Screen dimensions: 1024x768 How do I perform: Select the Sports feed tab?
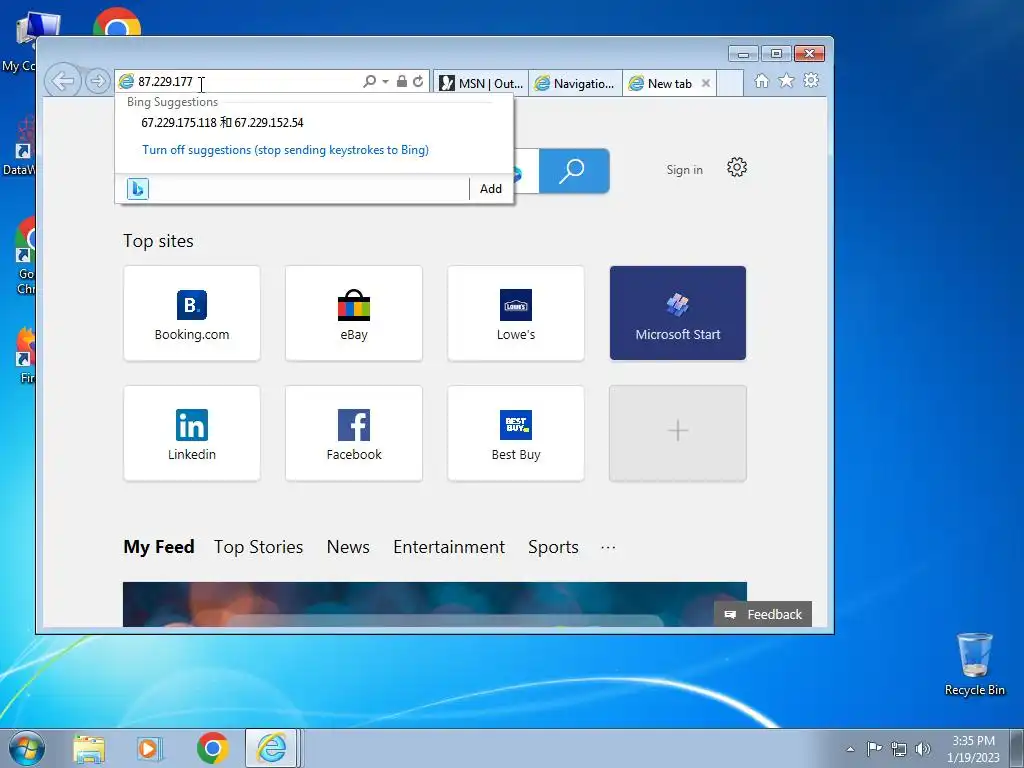(553, 547)
